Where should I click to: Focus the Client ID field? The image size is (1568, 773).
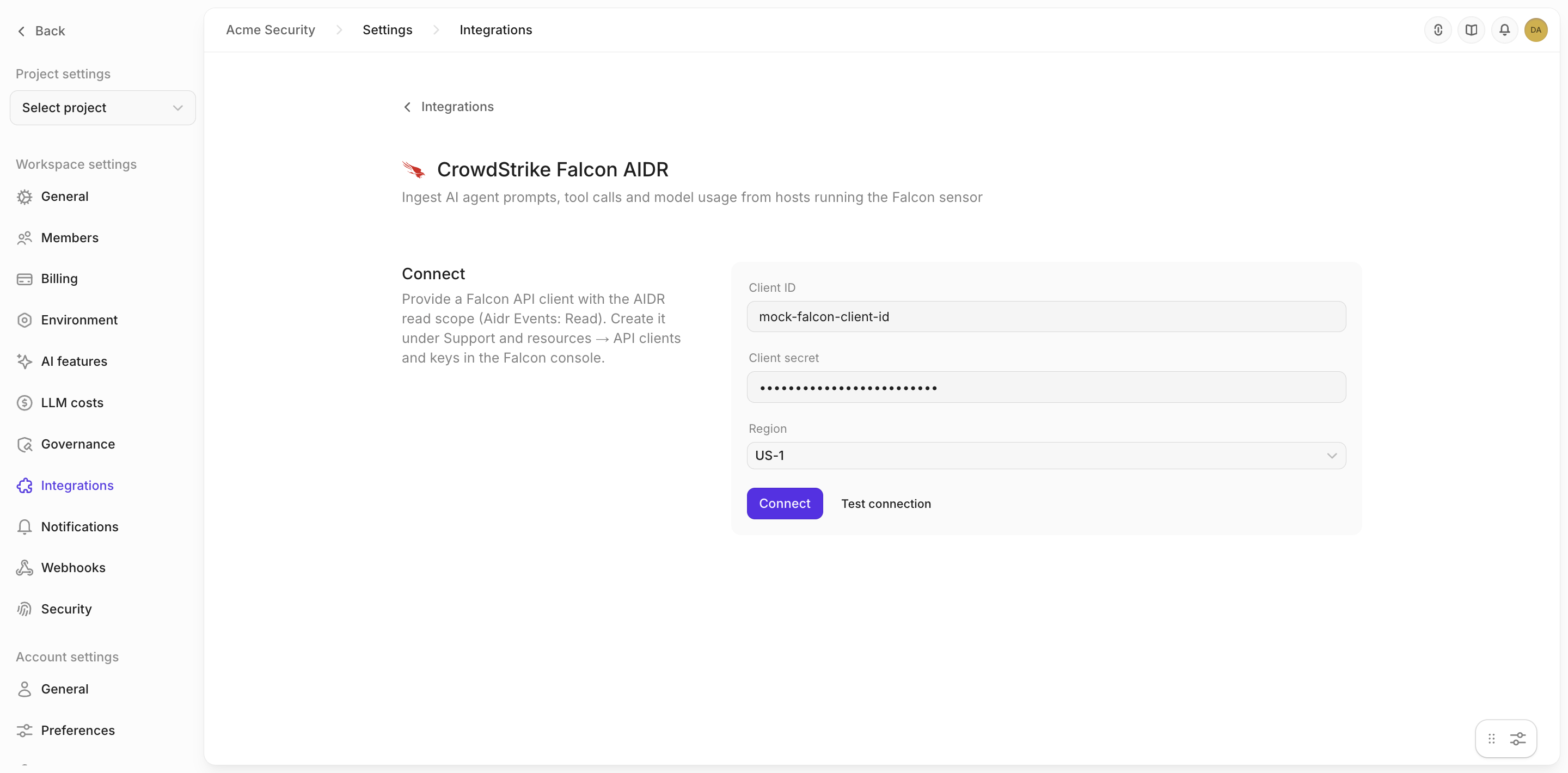pyautogui.click(x=1046, y=316)
